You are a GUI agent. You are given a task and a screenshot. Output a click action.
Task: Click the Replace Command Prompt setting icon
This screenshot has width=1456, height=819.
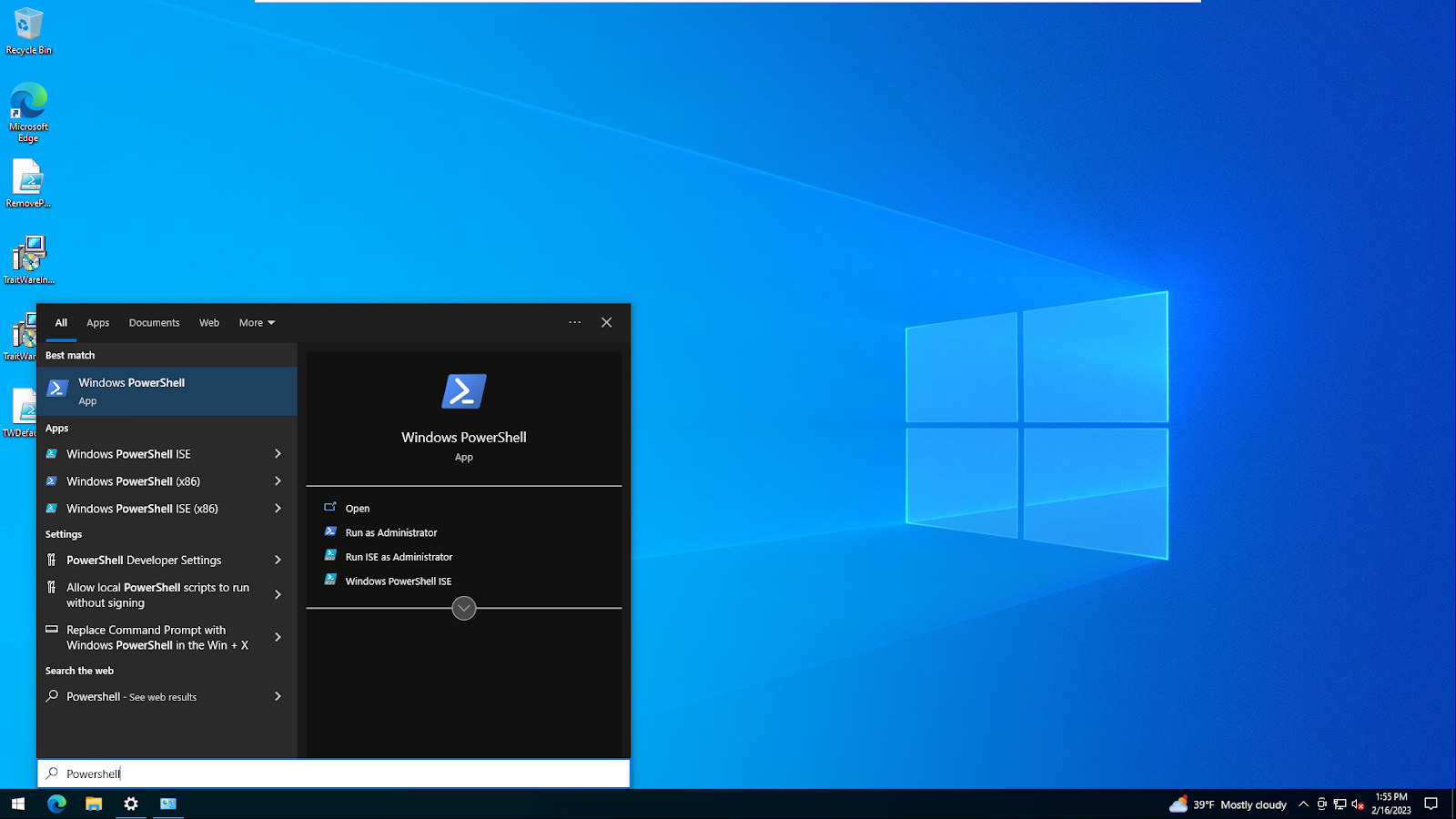[x=52, y=629]
